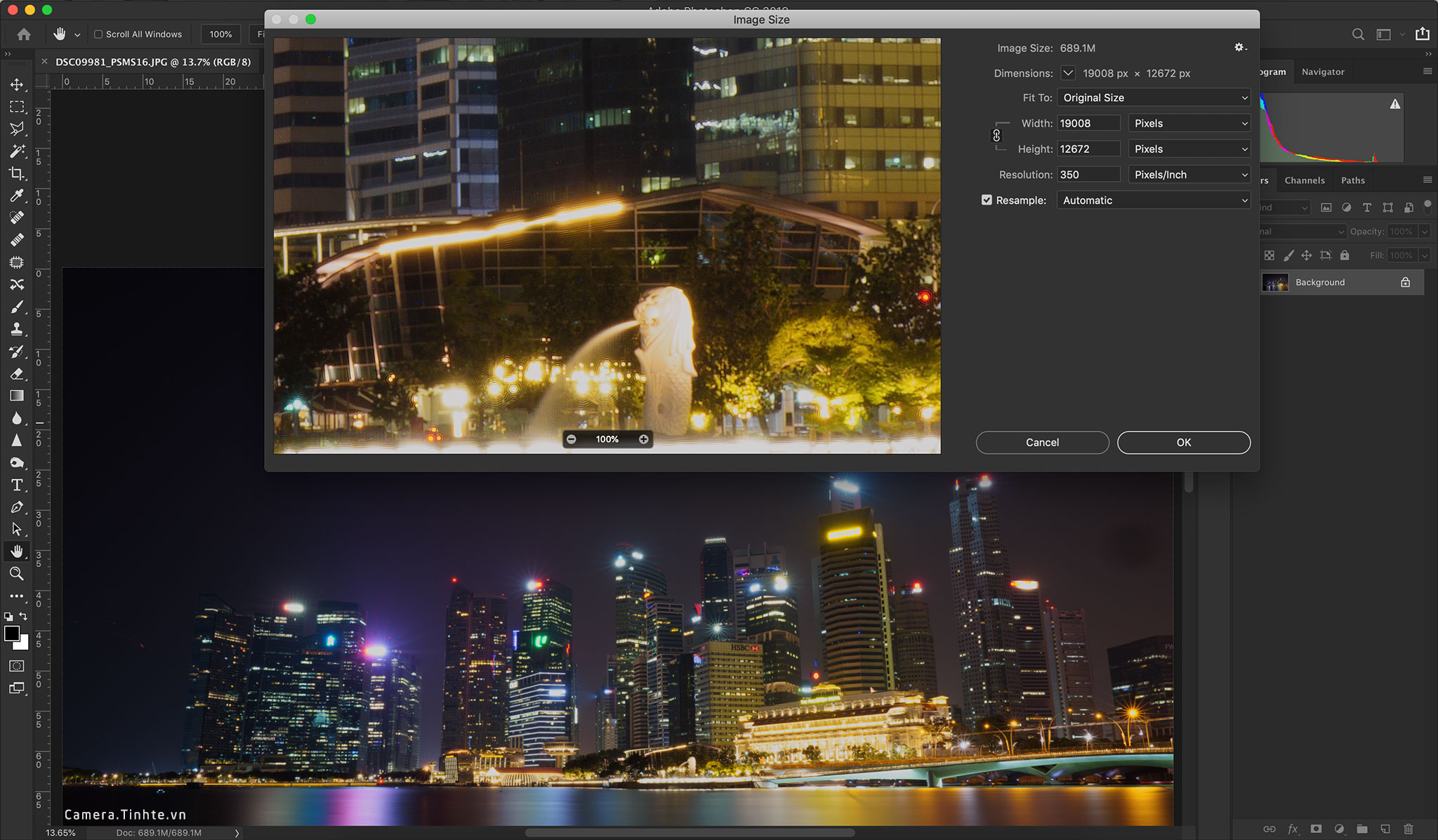The image size is (1438, 840).
Task: Open the layer Fill dropdown arrow
Action: click(x=1425, y=255)
